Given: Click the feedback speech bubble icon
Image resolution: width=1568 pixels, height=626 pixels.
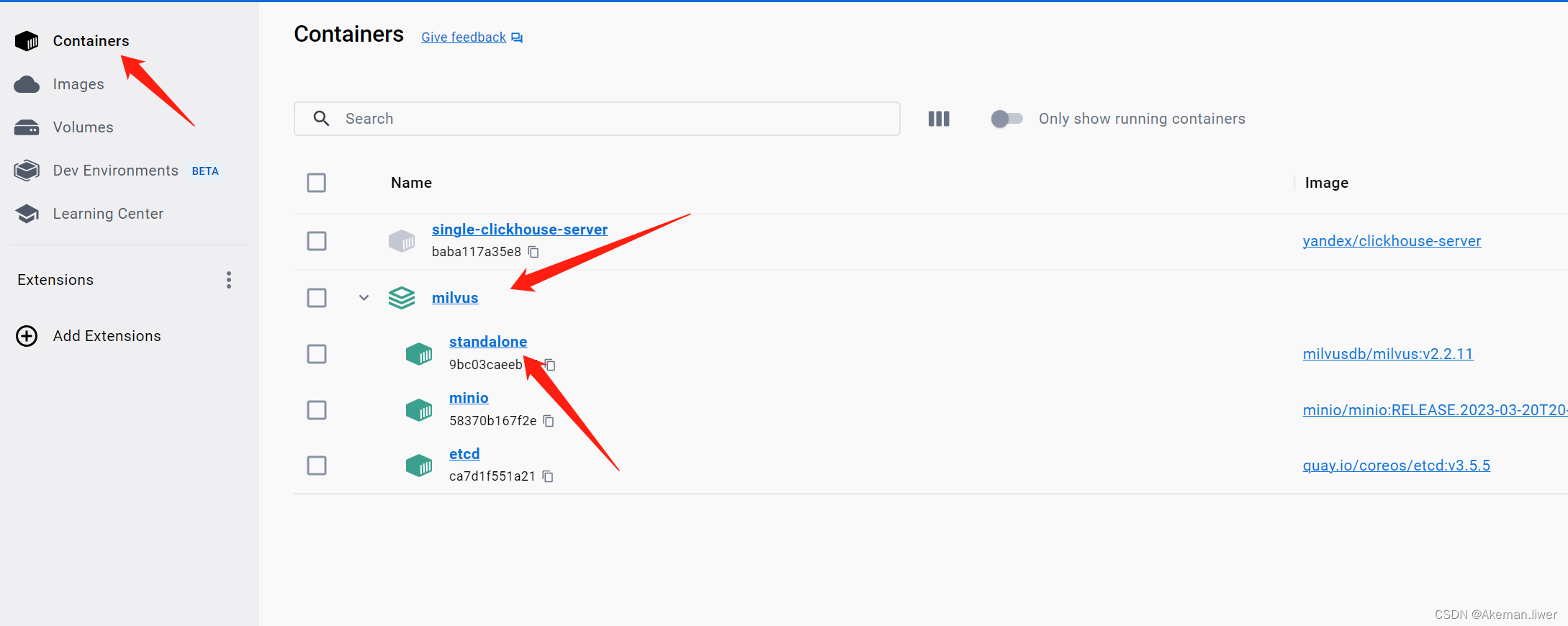Looking at the screenshot, I should 517,37.
